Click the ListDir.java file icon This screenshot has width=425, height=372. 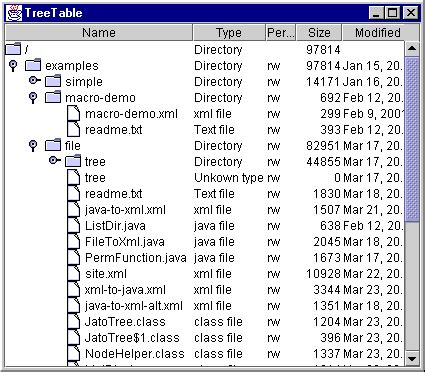click(73, 225)
